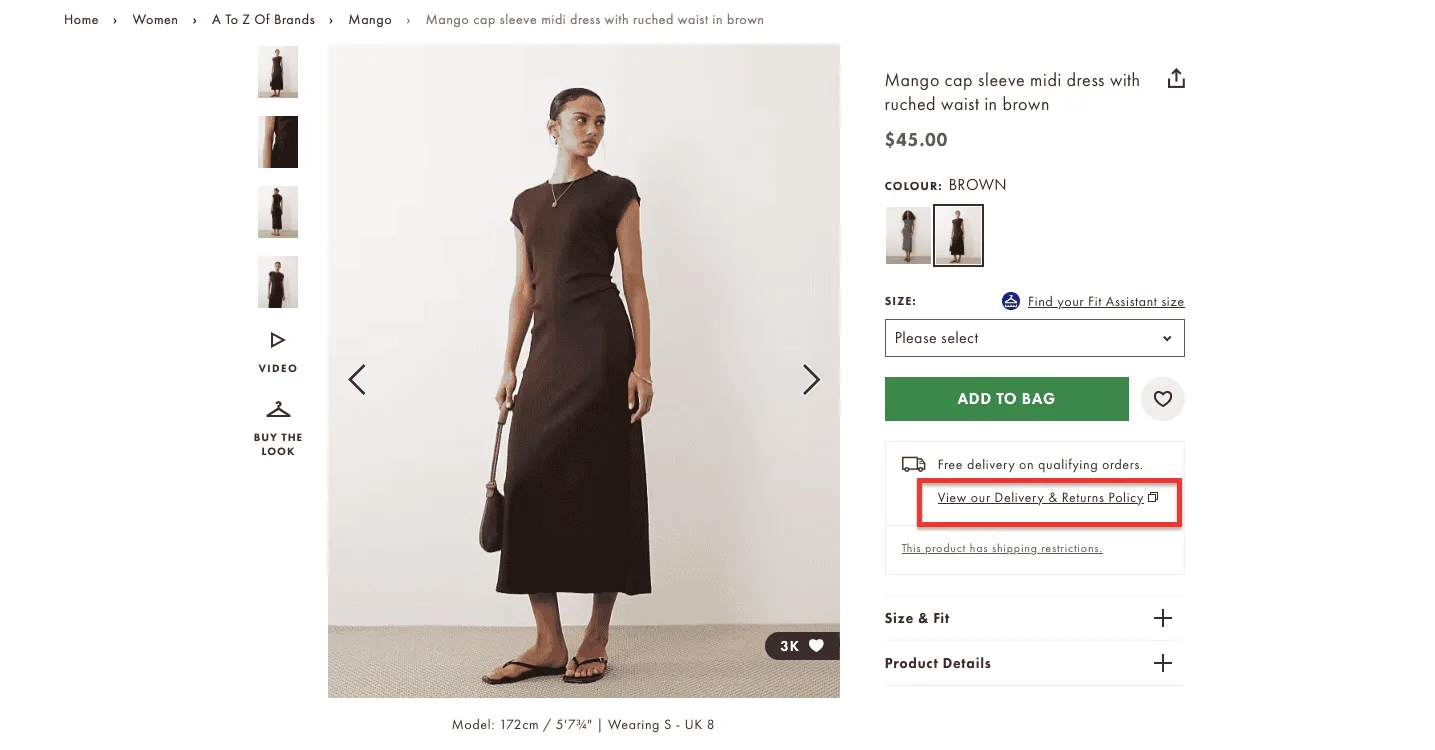The width and height of the screenshot is (1435, 750).
Task: Open the shipping restrictions link
Action: 1001,548
